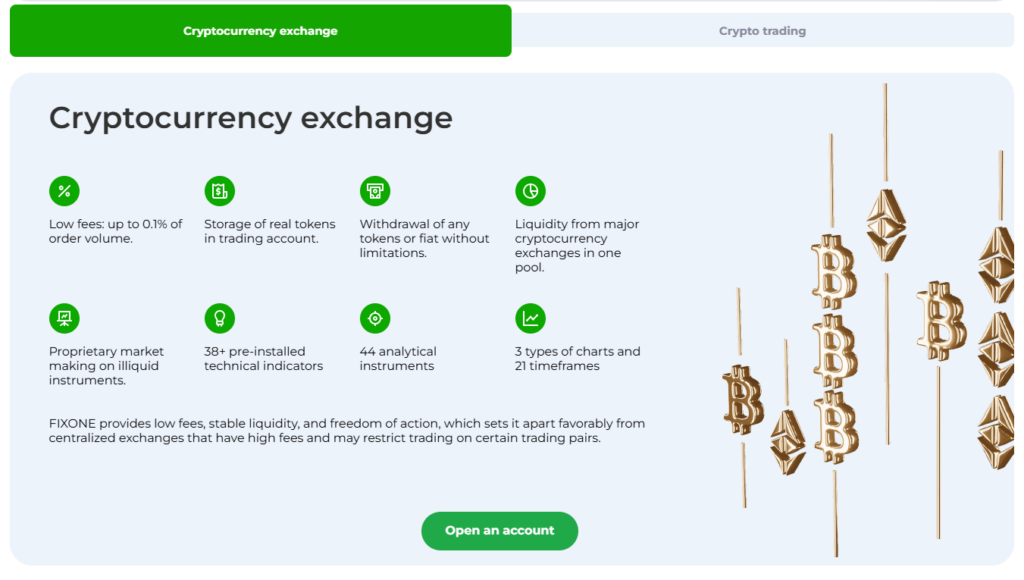Switch to the Crypto trading tab
1024x580 pixels.
tap(762, 31)
